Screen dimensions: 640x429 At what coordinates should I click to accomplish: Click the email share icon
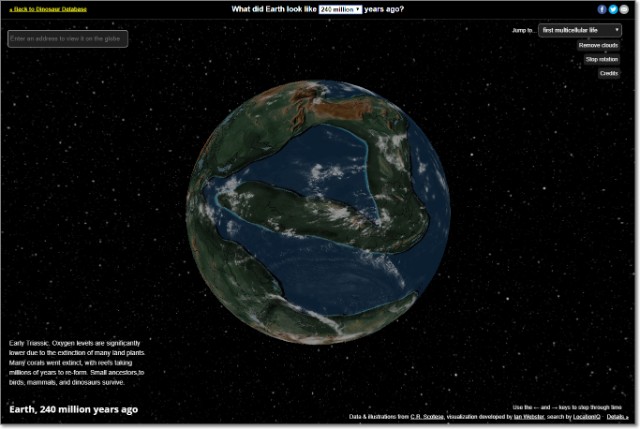click(624, 9)
